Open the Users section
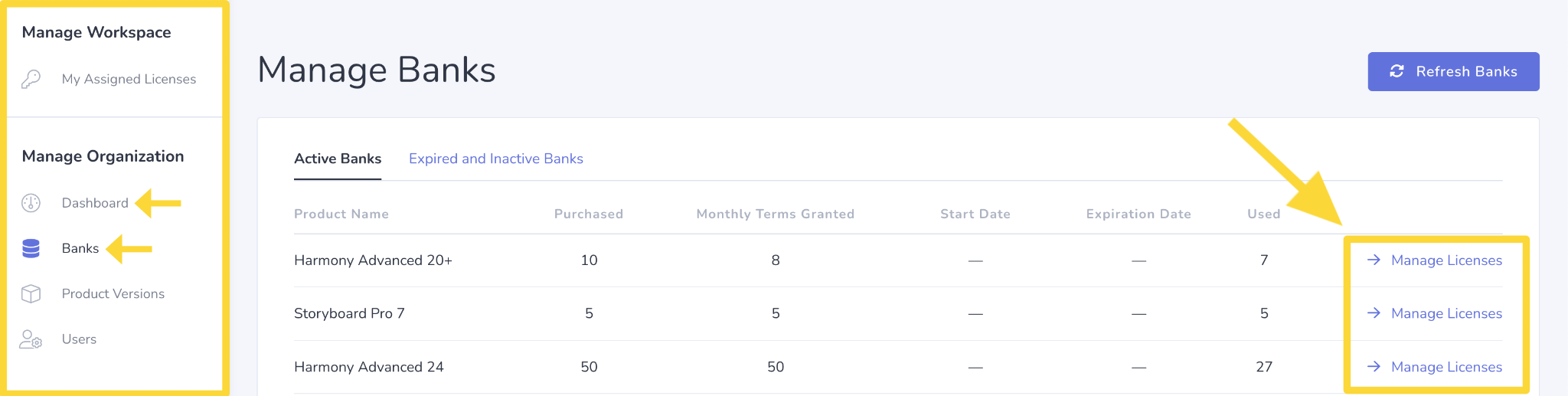Screen dimensions: 1568x396 click(79, 339)
